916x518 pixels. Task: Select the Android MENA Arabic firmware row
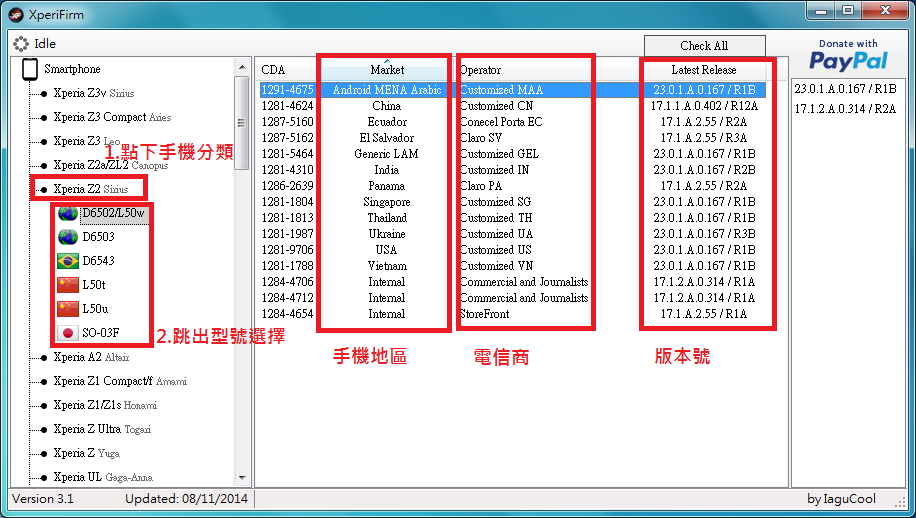point(512,90)
